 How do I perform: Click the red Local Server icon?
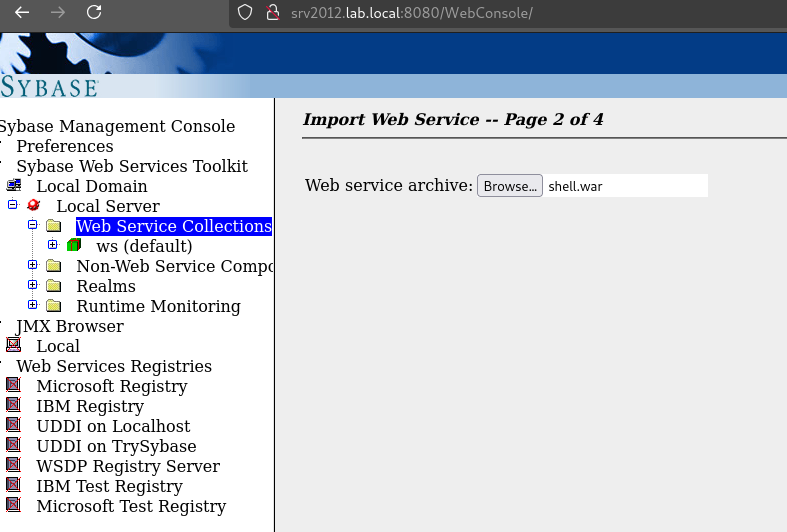pos(33,206)
